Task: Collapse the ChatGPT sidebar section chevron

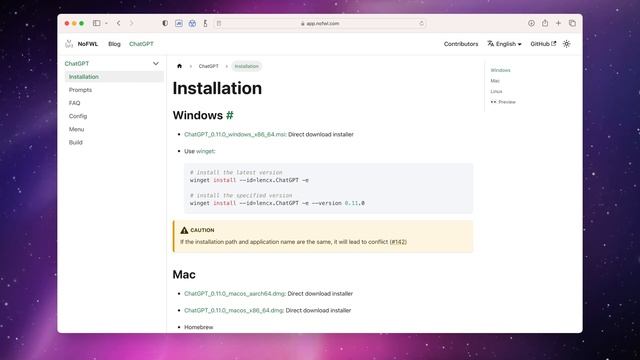Action: (156, 64)
